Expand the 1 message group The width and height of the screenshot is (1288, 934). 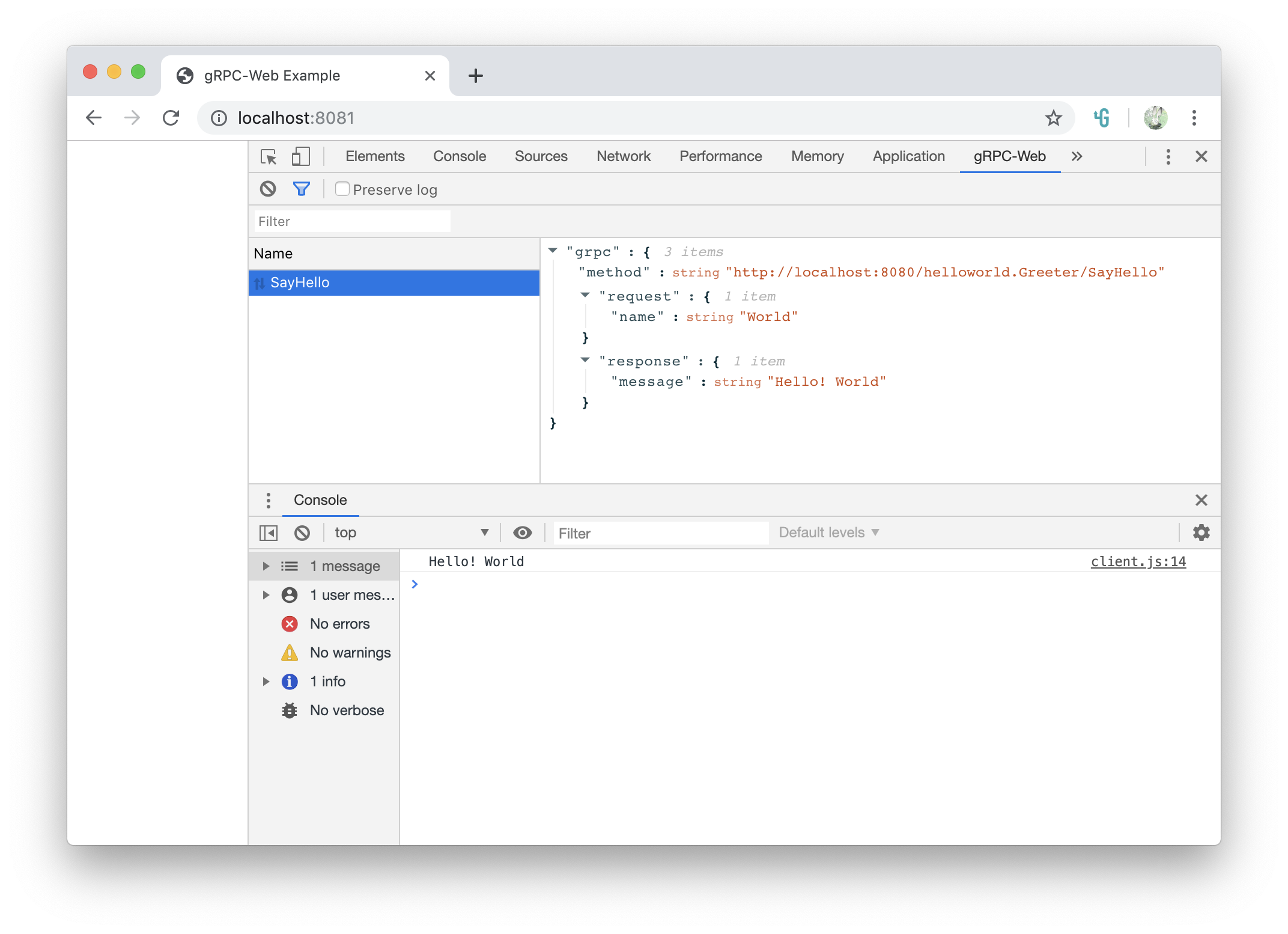coord(263,565)
